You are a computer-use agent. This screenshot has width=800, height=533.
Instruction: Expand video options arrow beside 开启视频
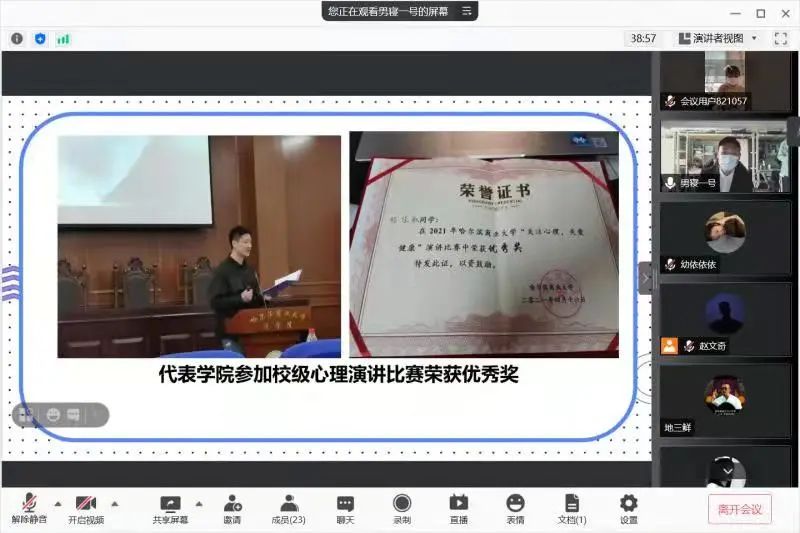click(x=114, y=503)
